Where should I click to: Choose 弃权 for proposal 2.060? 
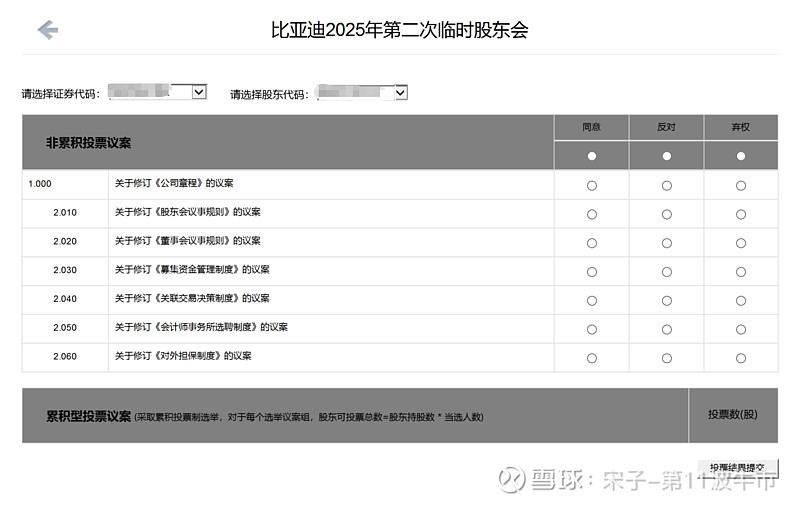coord(741,359)
